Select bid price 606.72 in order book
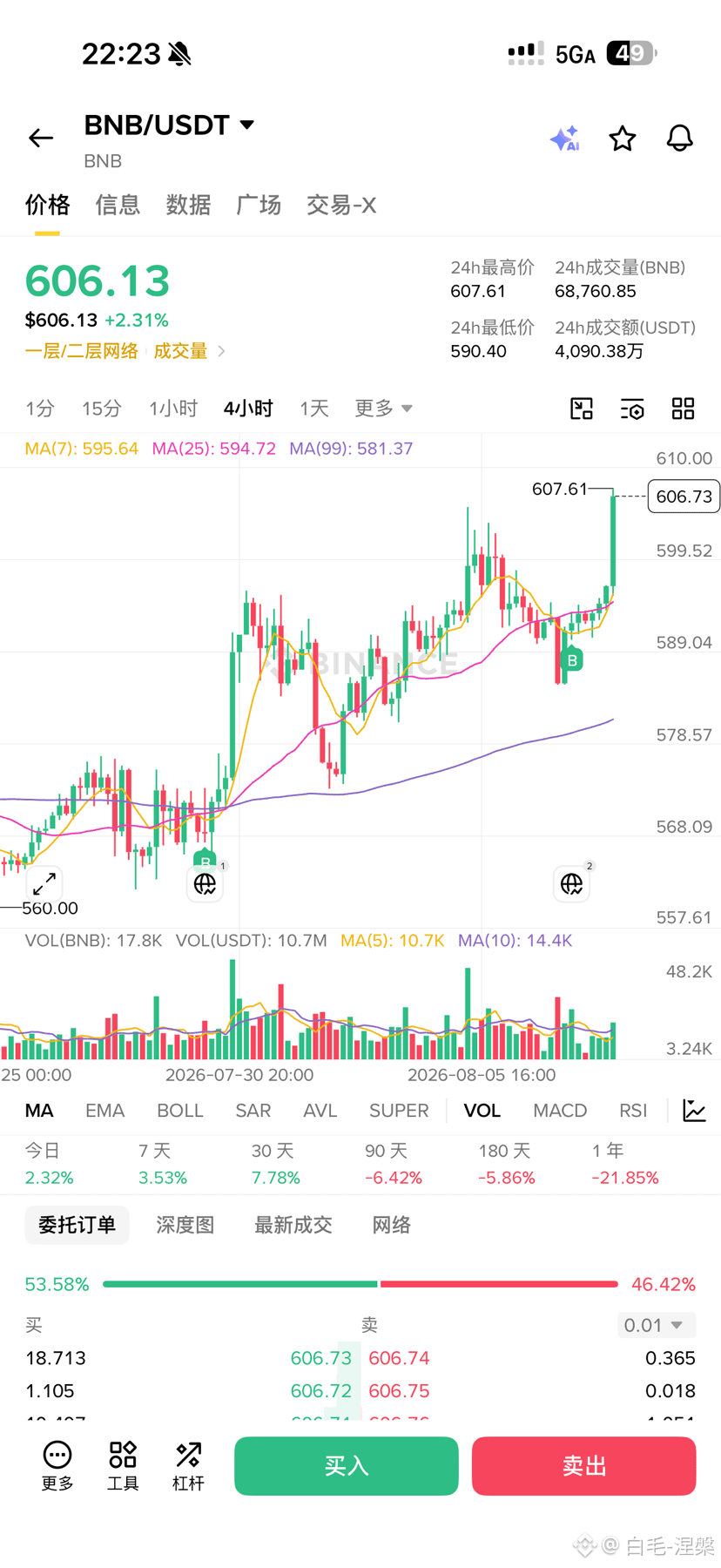Viewport: 721px width, 1568px height. (x=321, y=1391)
